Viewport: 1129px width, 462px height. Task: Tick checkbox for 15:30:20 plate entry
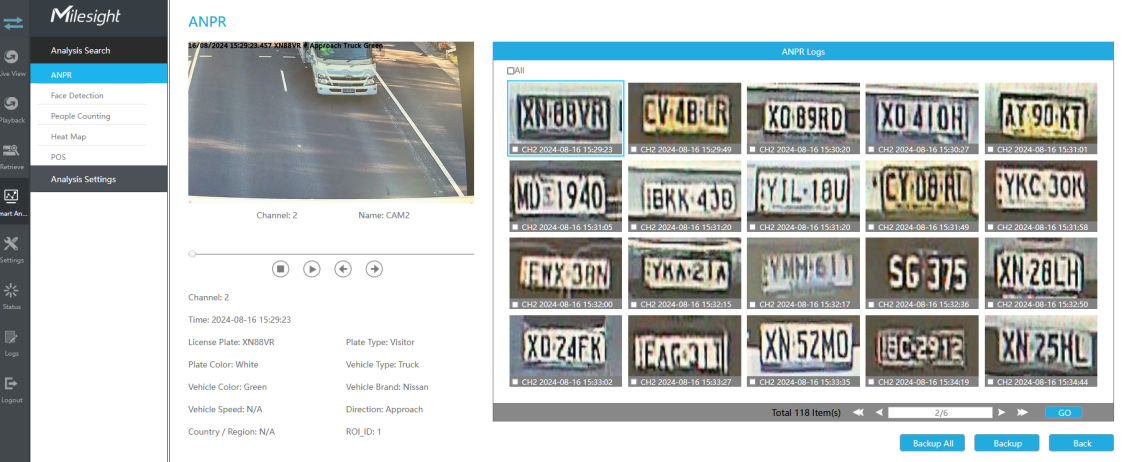[x=752, y=150]
